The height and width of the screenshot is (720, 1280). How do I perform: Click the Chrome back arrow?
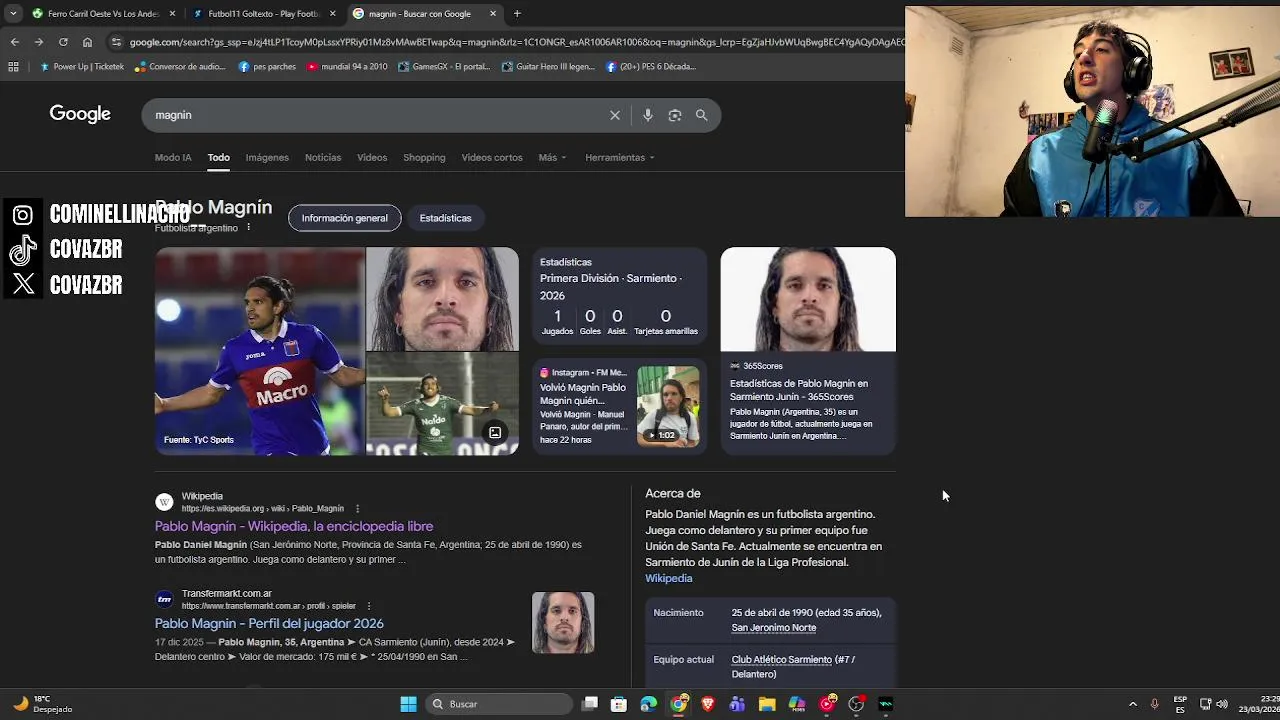click(14, 42)
